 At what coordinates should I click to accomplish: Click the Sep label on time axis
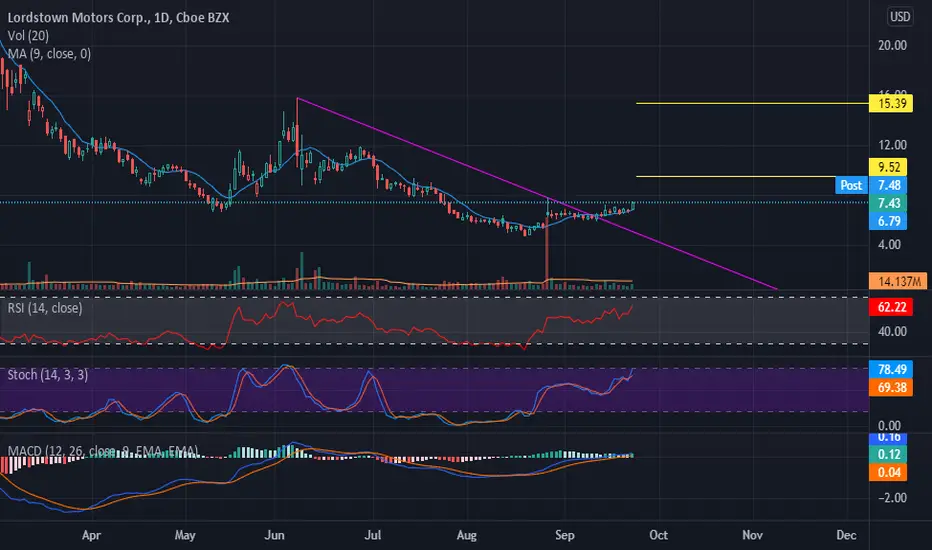pos(565,535)
